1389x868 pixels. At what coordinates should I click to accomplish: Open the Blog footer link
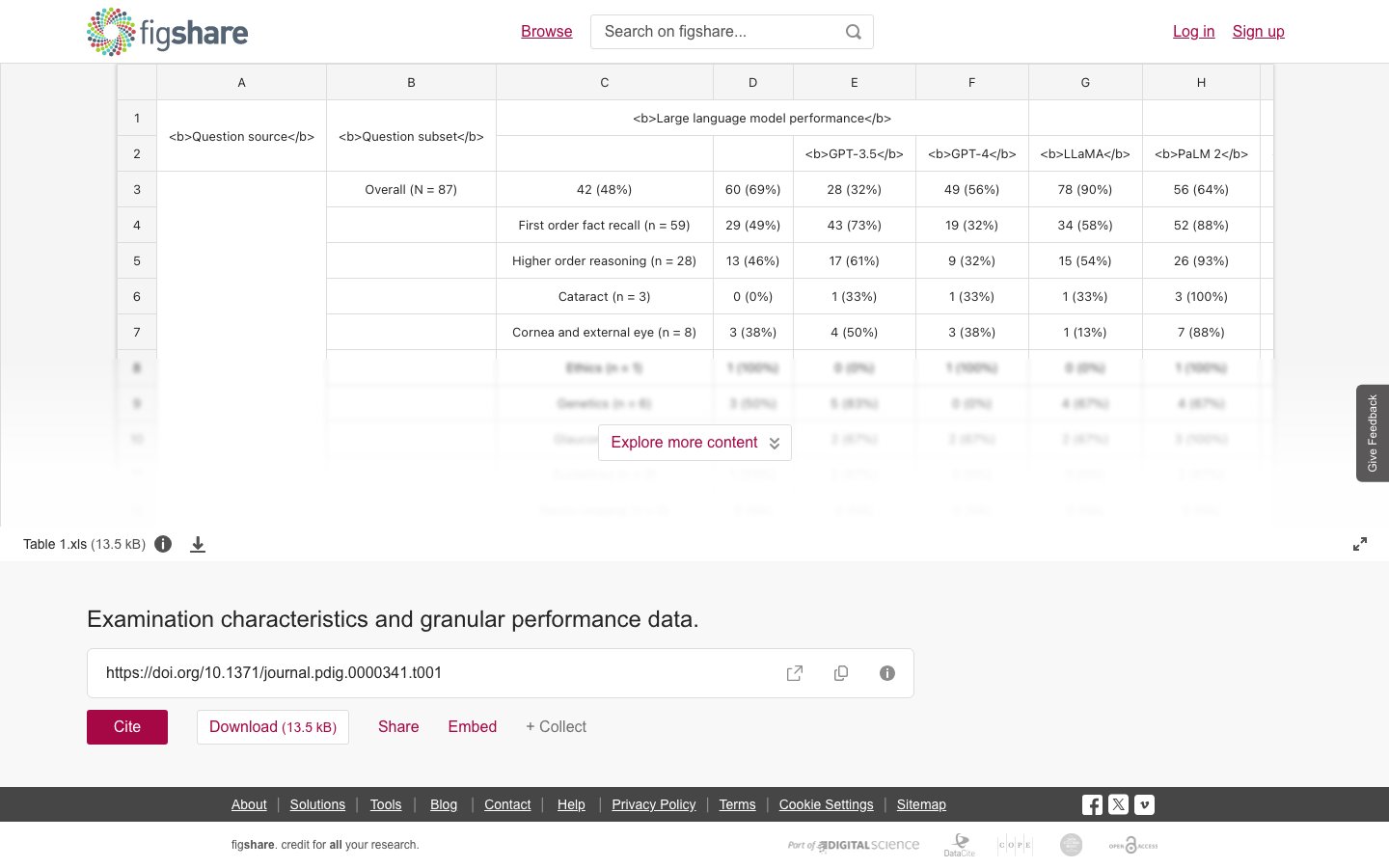444,804
